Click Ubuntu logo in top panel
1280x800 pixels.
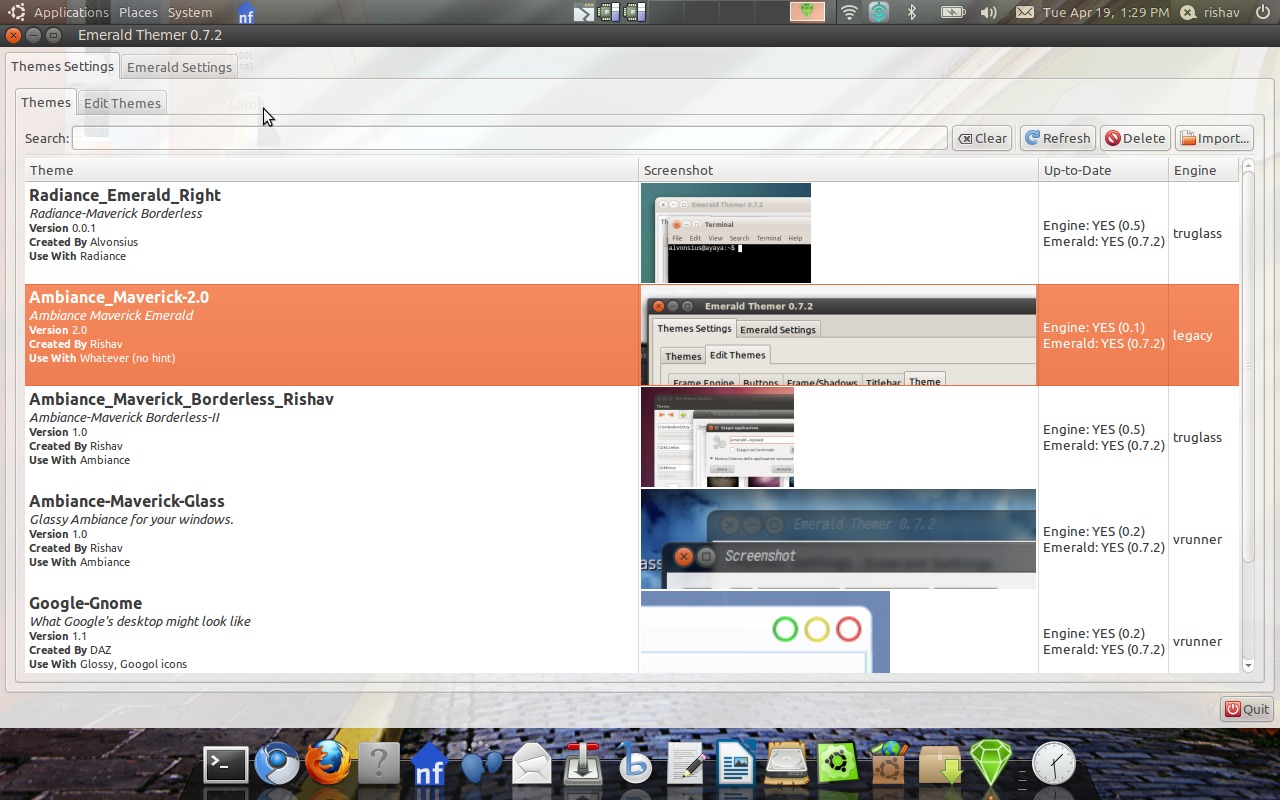(x=16, y=12)
